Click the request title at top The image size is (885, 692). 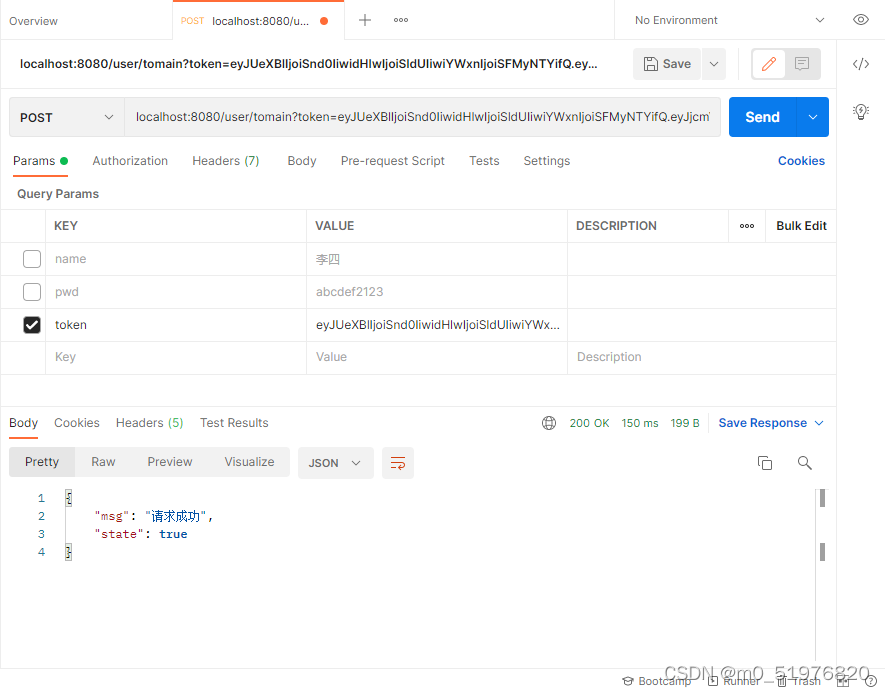[308, 64]
